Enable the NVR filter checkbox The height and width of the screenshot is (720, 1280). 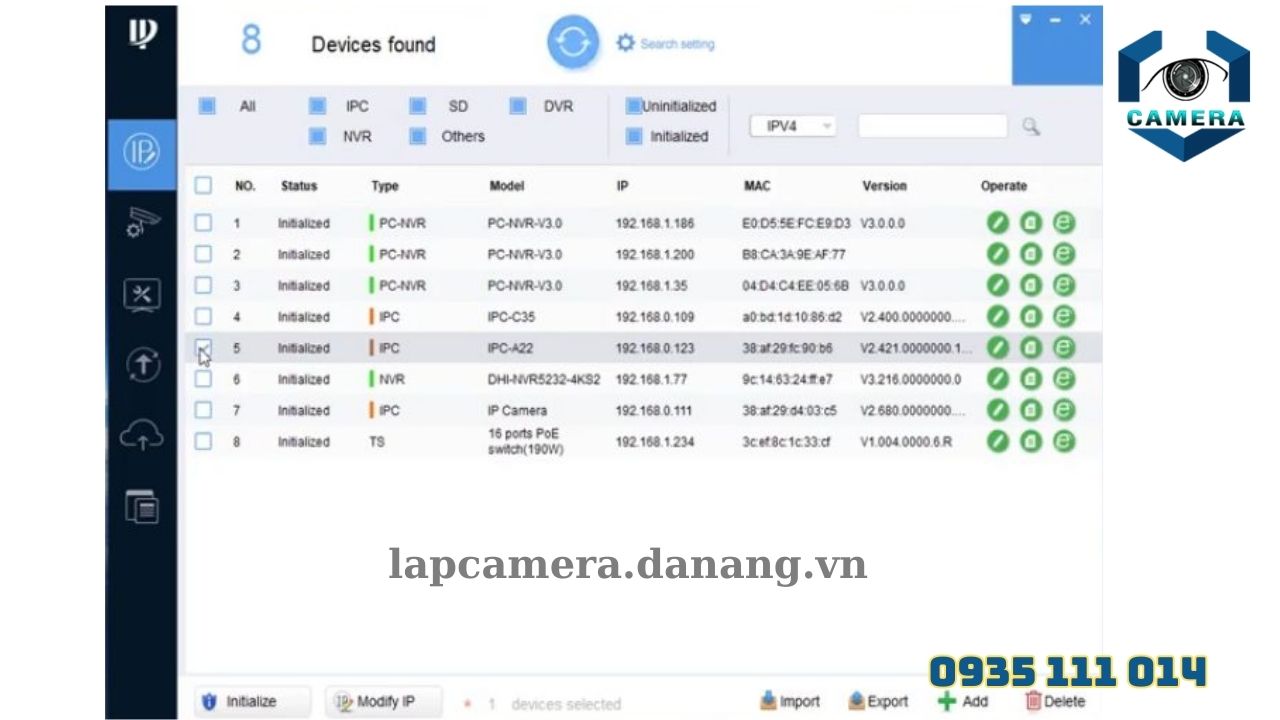pos(317,136)
